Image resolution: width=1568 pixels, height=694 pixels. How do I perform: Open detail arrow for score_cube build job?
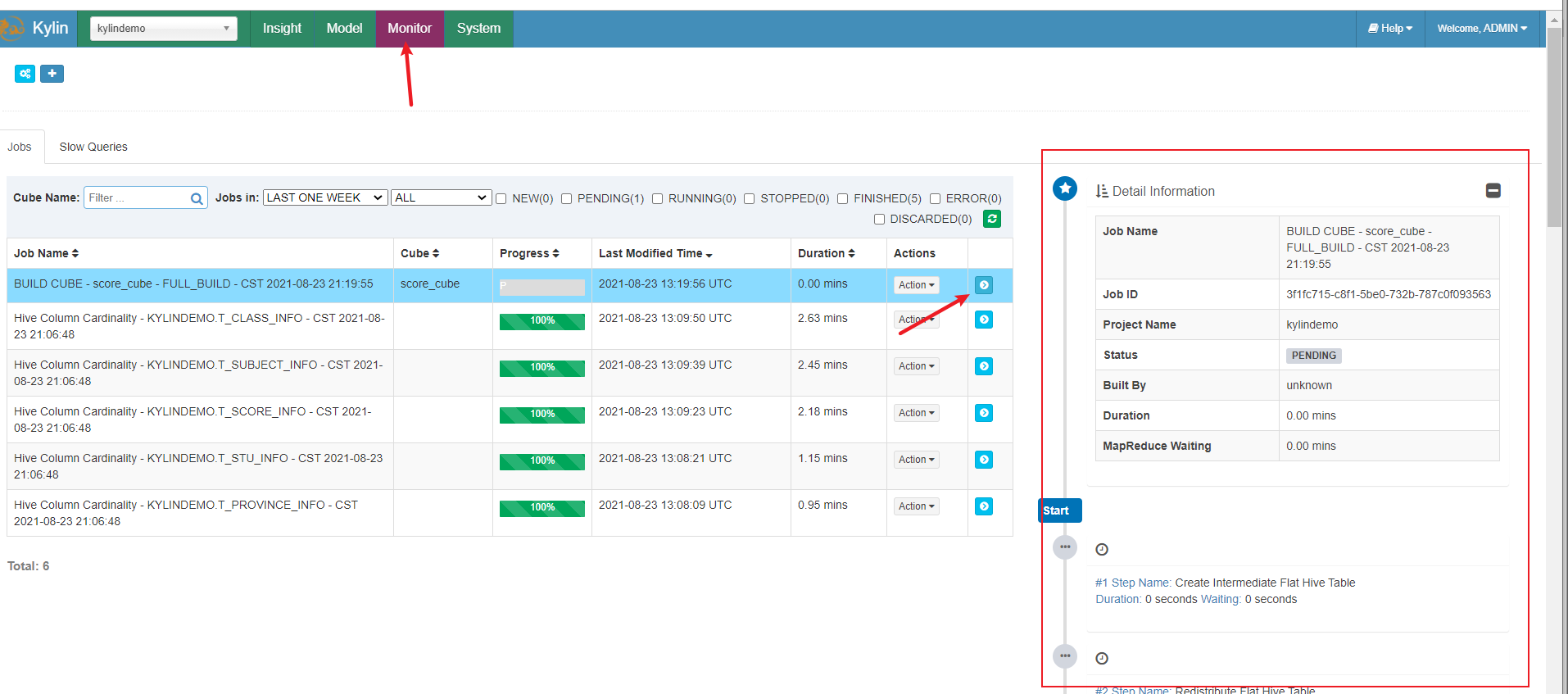[x=984, y=285]
